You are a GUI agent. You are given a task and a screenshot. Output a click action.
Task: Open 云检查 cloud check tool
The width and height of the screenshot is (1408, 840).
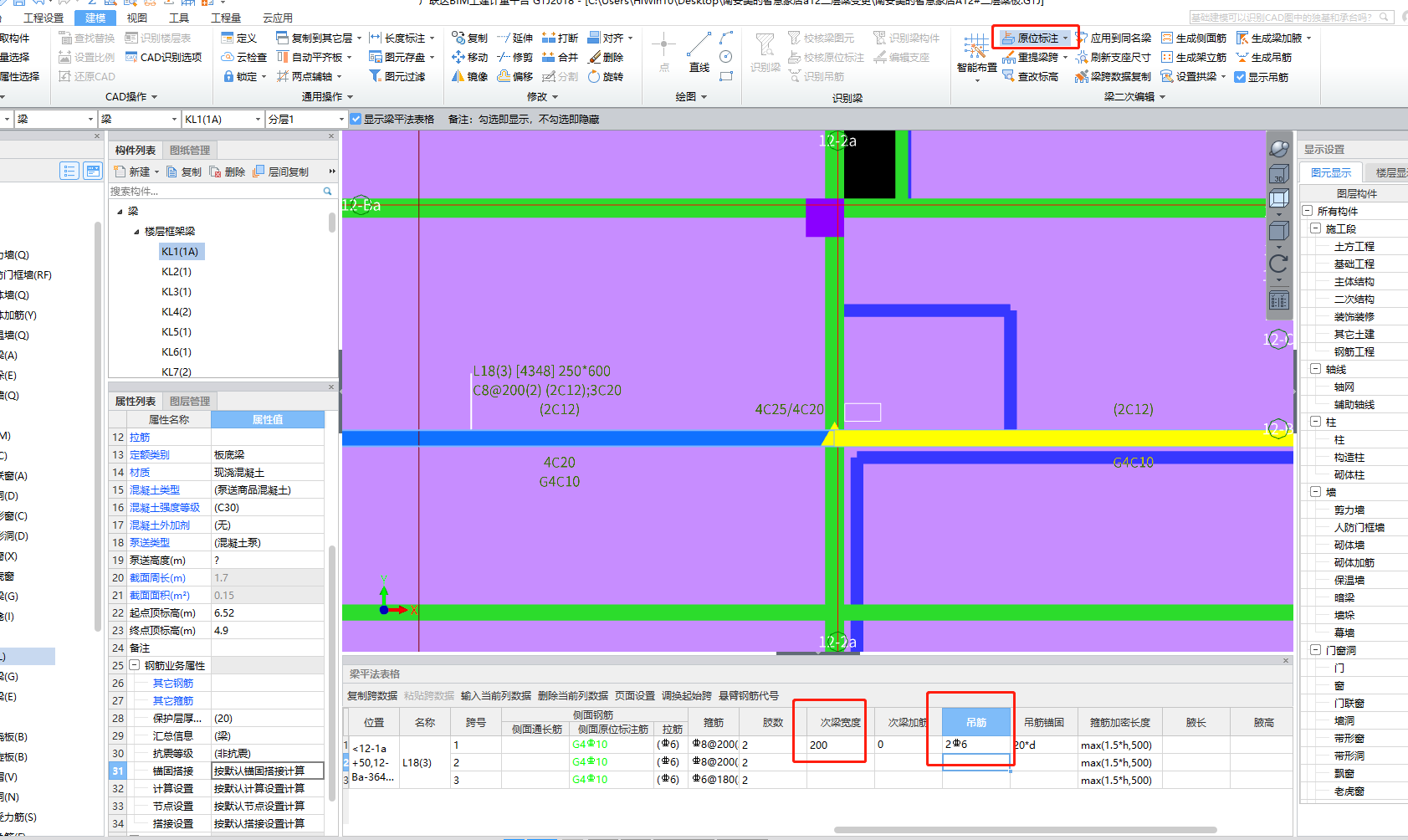click(243, 57)
